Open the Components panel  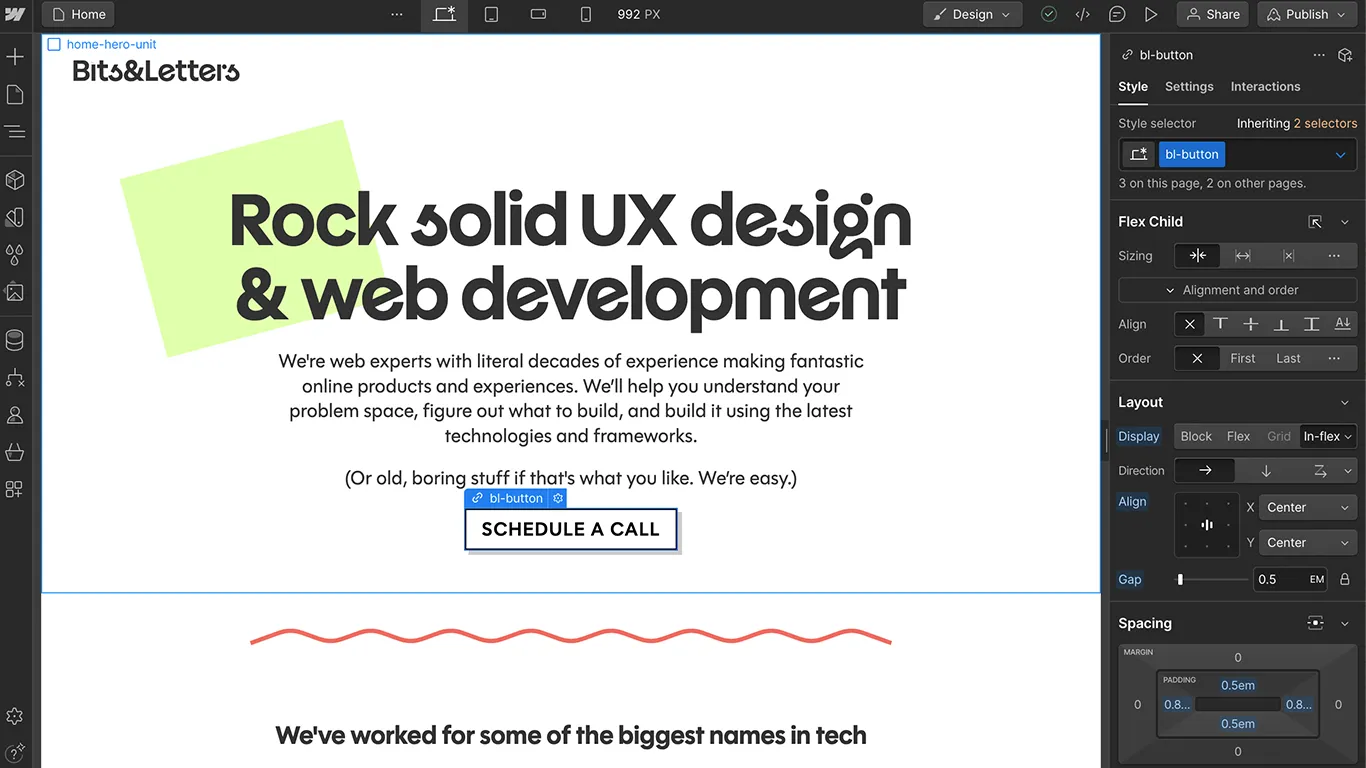tap(15, 180)
